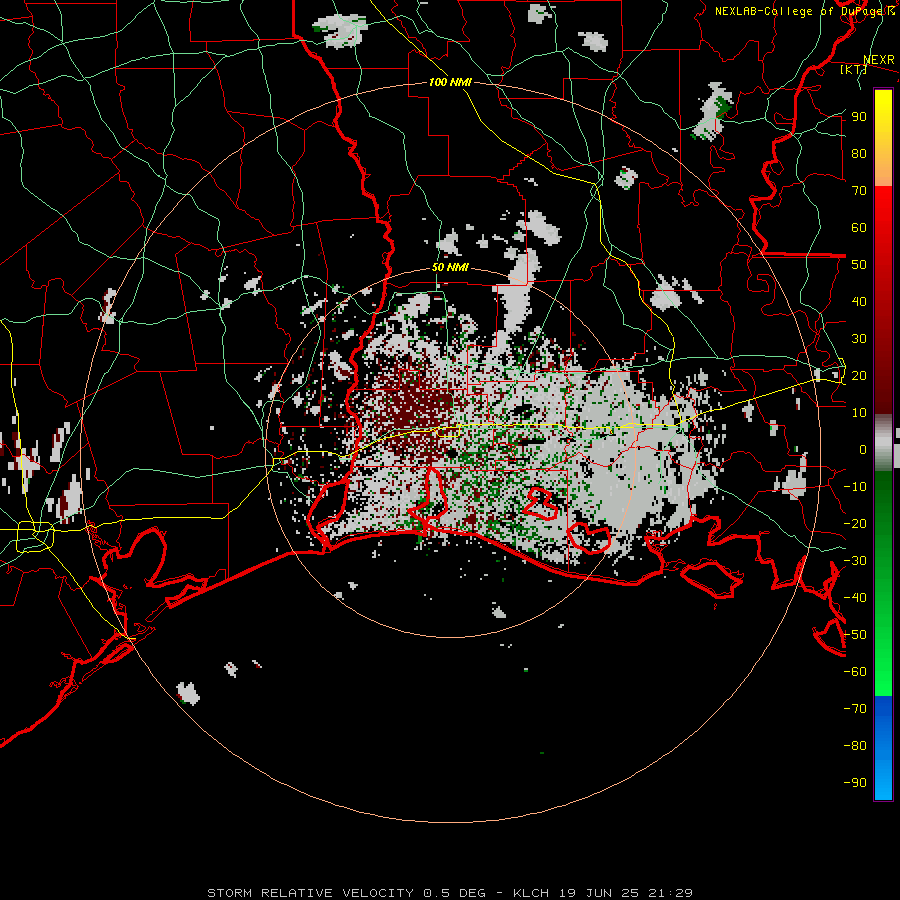Click the 70 value on velocity scale
Screen dimensions: 900x900
point(859,191)
